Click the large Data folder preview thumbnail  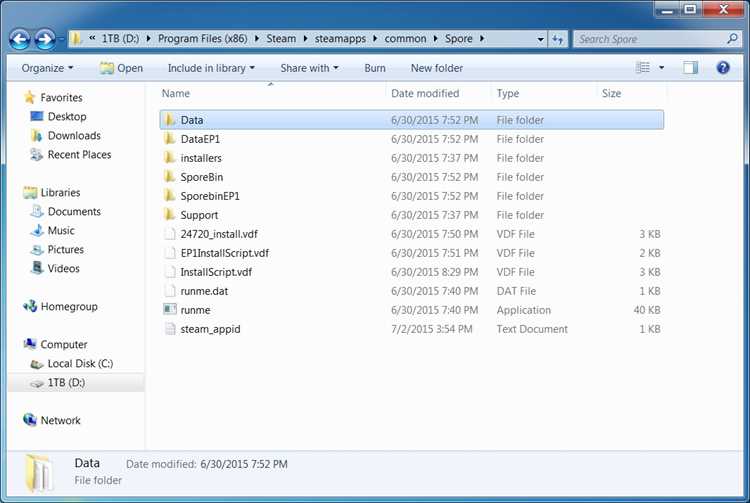pos(39,473)
